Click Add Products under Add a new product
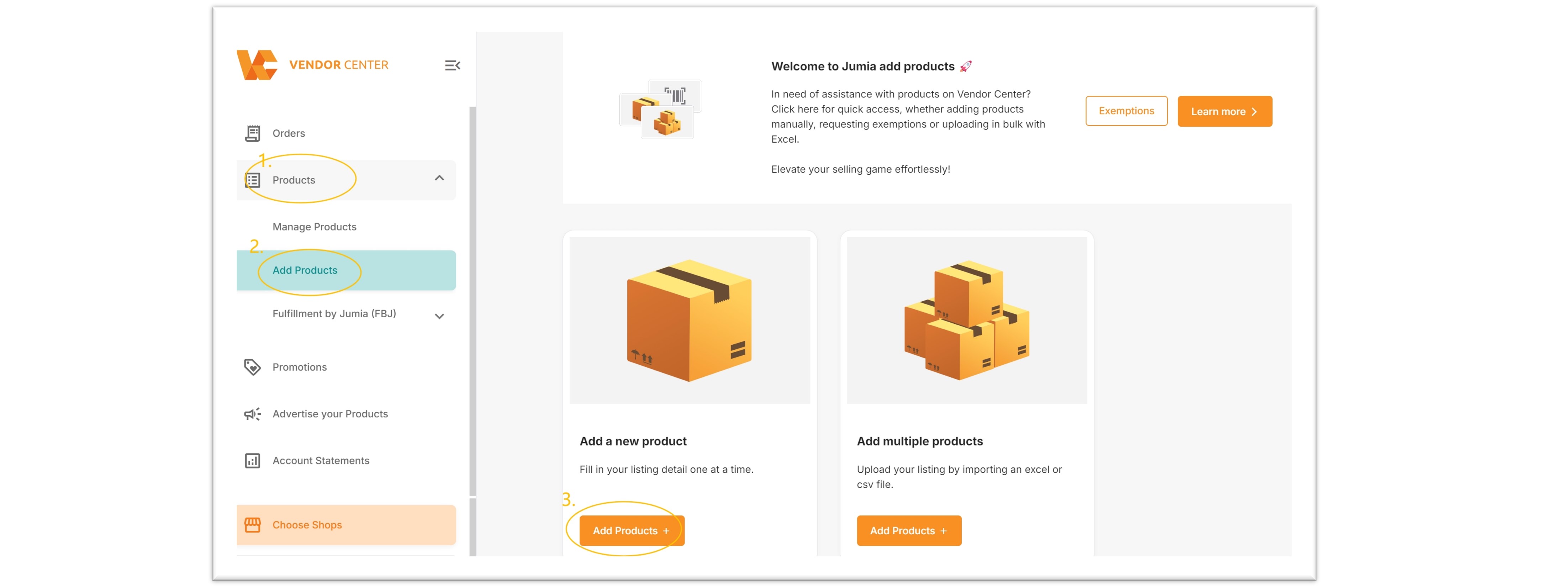 631,531
